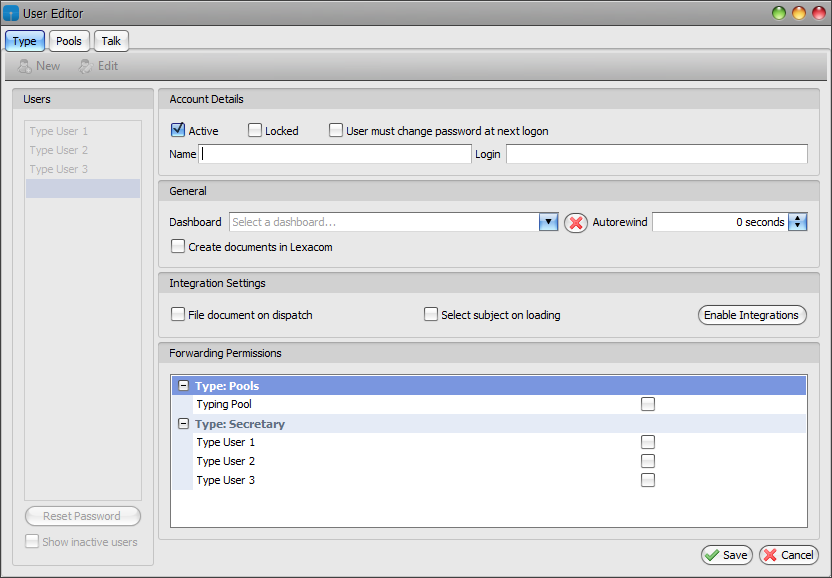Click the Autorewind seconds stepper arrows
This screenshot has width=832, height=578.
coord(798,222)
